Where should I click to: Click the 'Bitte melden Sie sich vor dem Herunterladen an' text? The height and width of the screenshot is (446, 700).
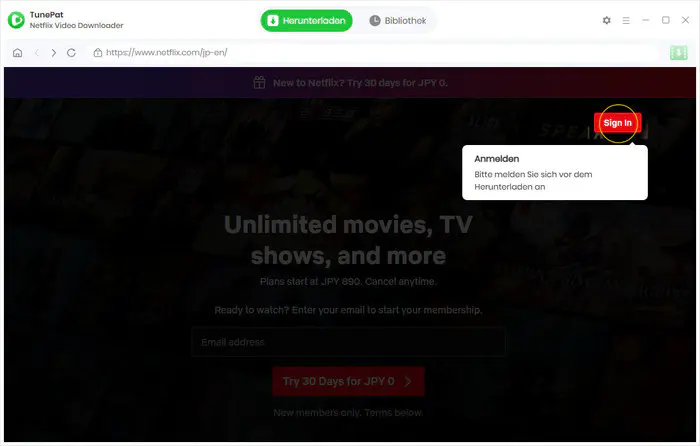(533, 180)
